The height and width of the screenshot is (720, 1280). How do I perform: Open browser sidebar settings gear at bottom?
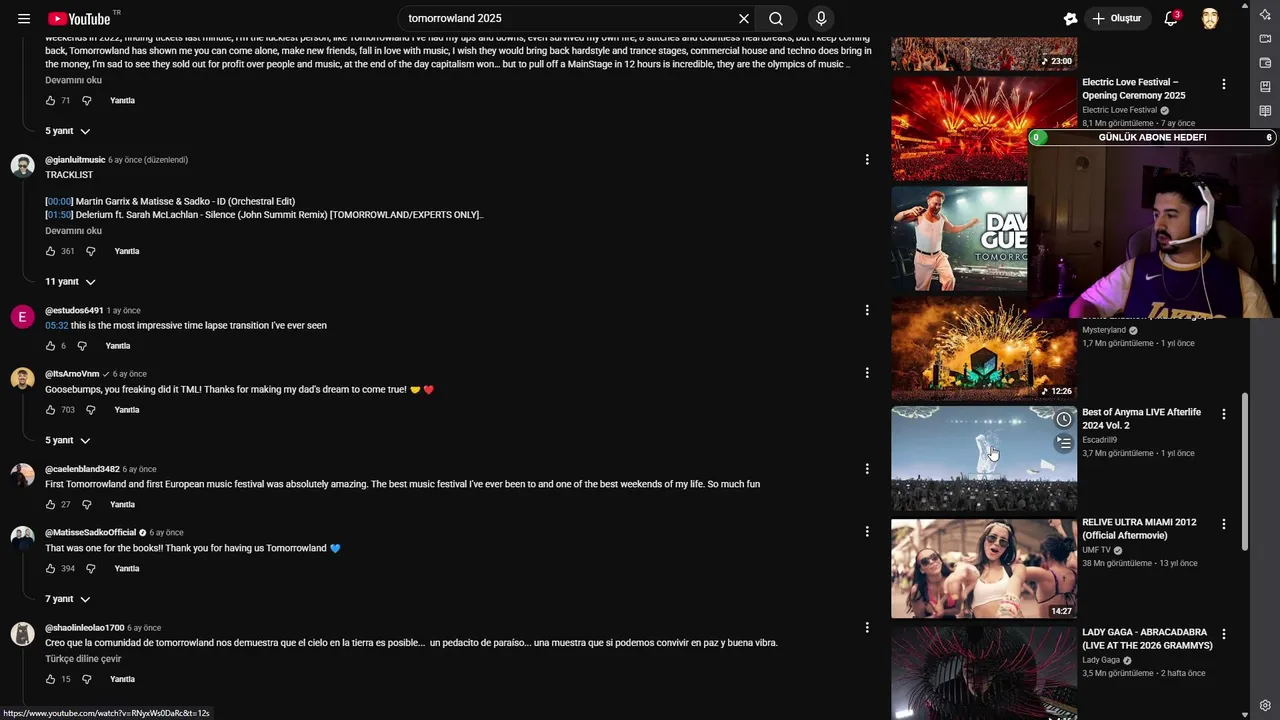click(x=1265, y=705)
